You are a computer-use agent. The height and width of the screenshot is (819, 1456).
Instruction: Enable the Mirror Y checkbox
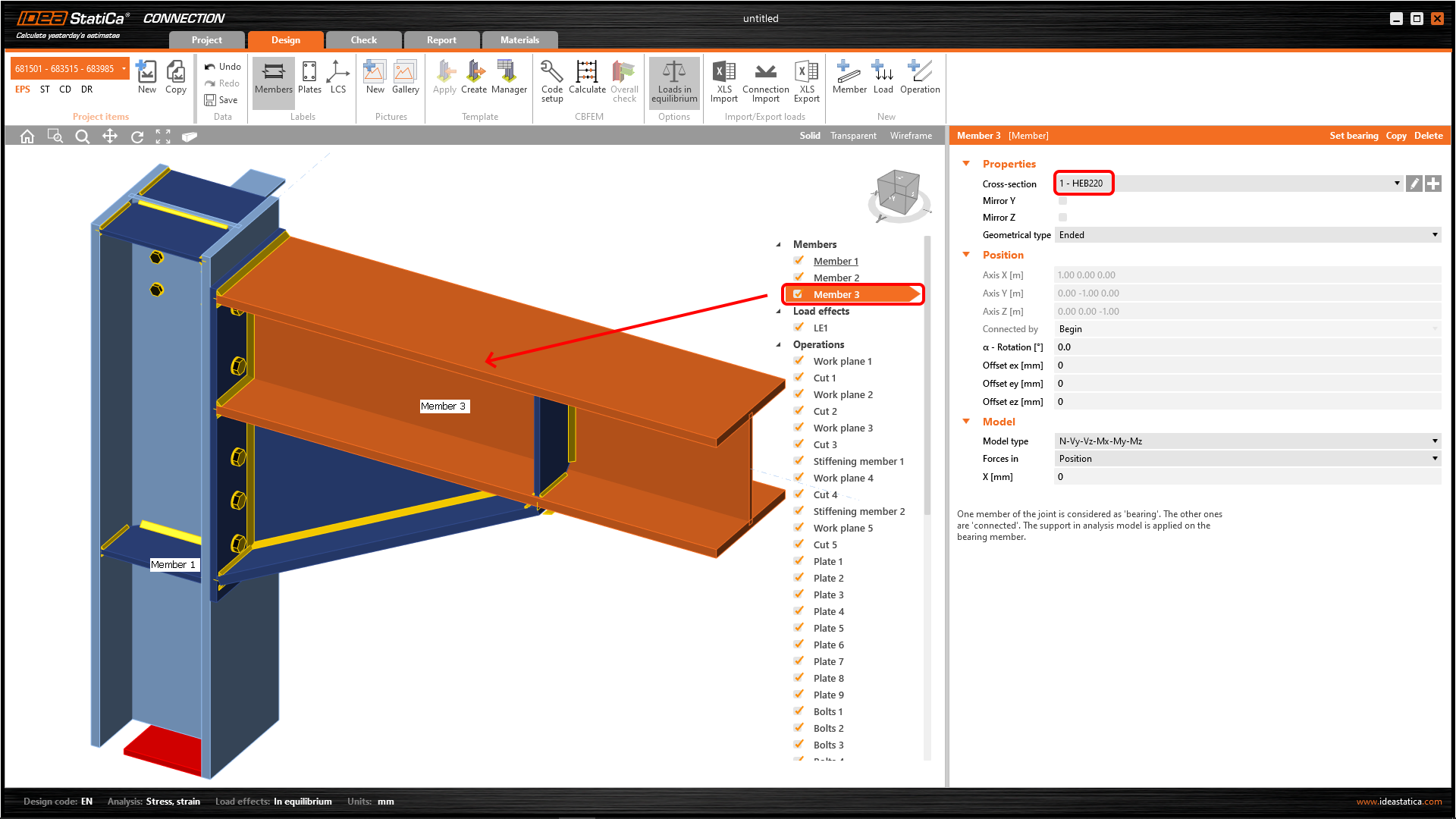pos(1062,201)
